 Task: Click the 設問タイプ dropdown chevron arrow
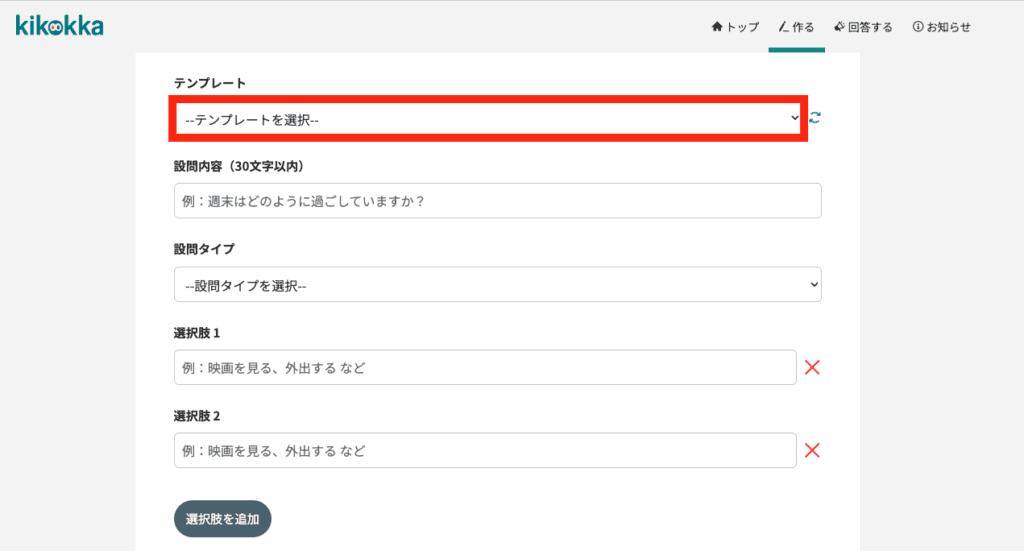pos(814,285)
